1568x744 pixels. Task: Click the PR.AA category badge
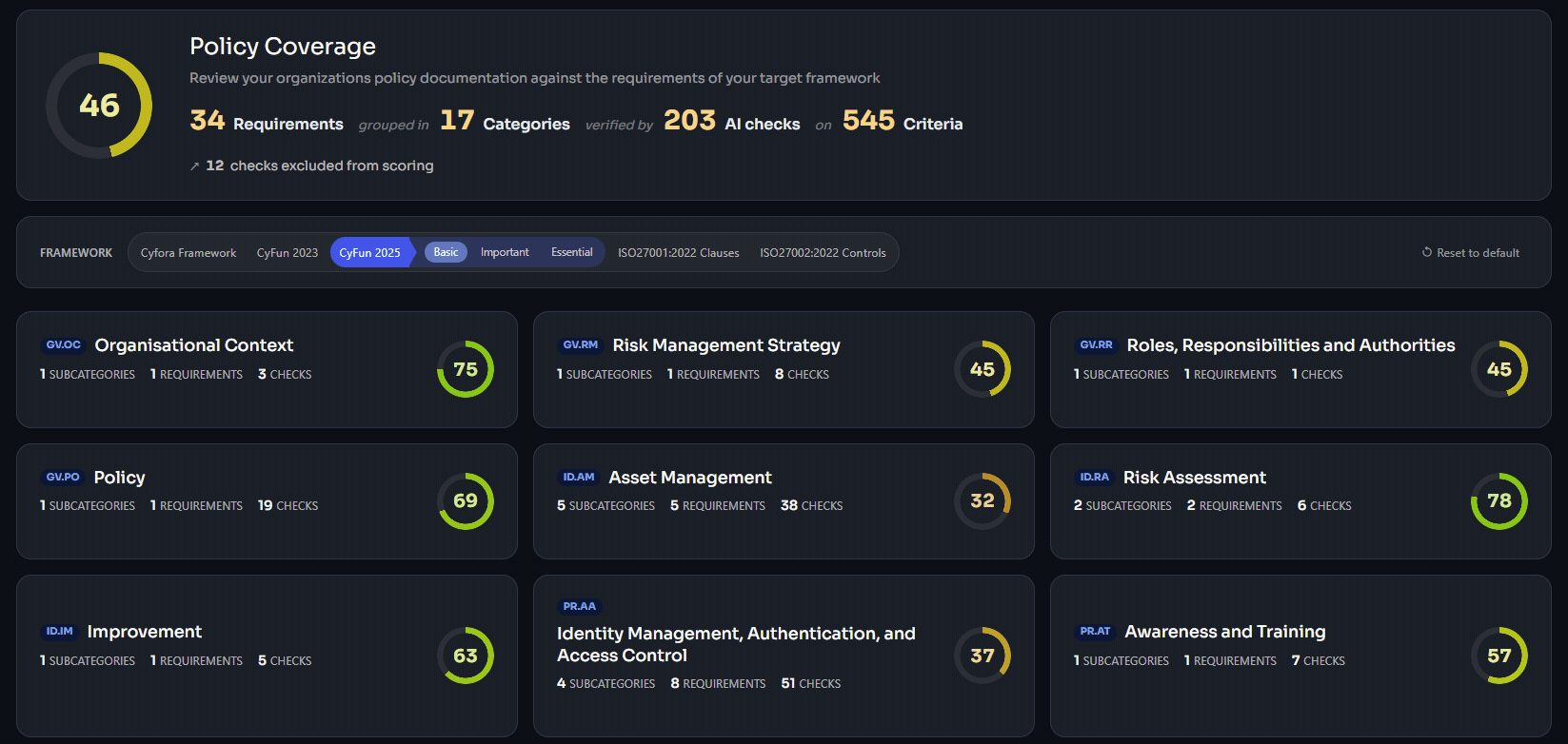580,606
